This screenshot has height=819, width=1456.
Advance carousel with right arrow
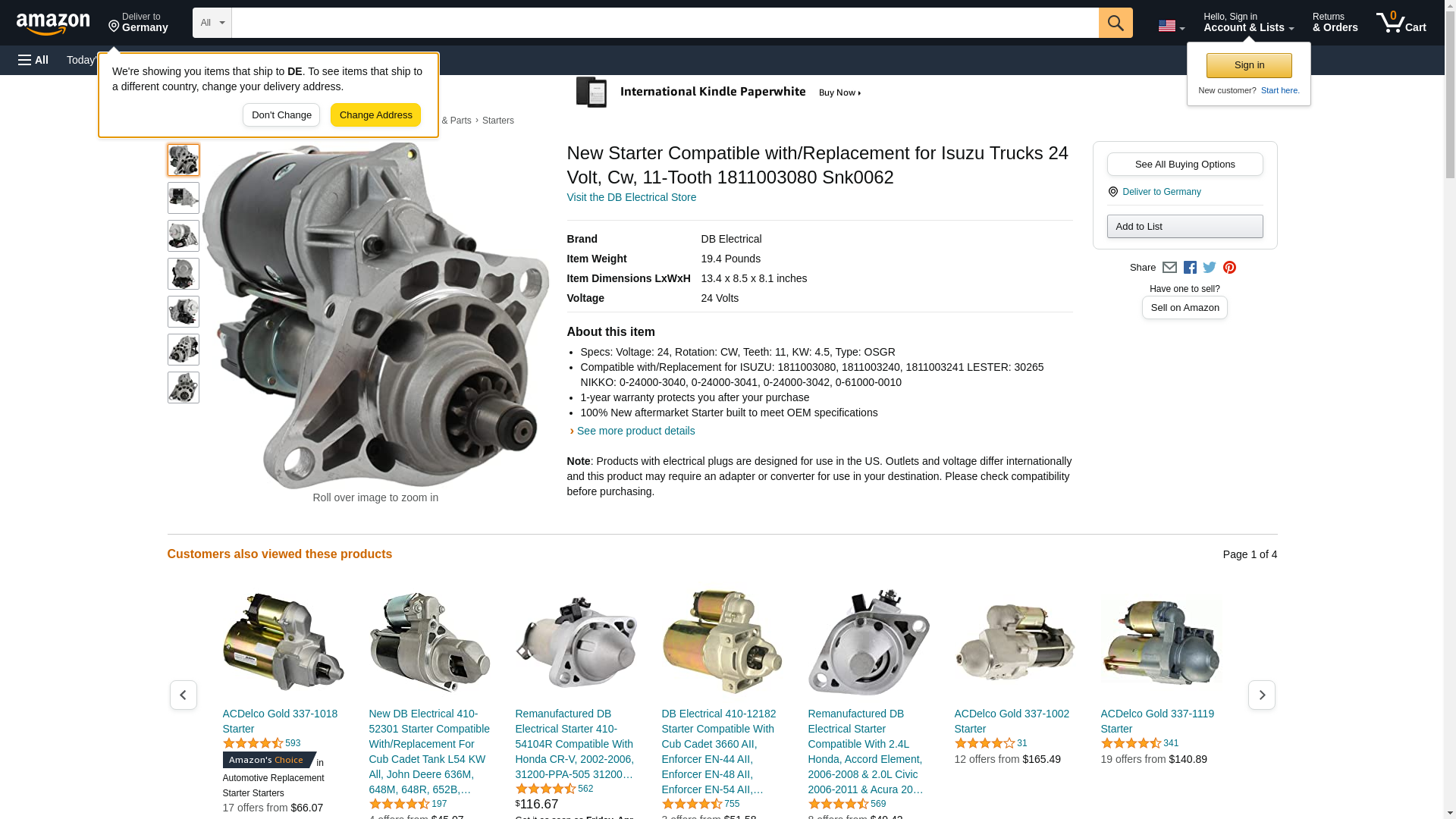click(1261, 695)
